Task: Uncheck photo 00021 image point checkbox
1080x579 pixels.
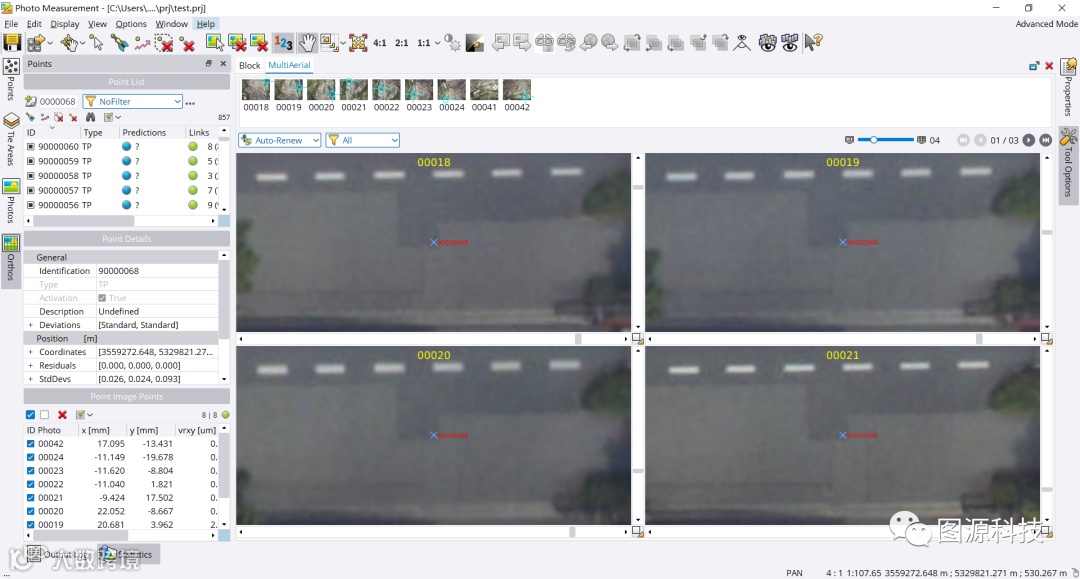Action: click(30, 498)
